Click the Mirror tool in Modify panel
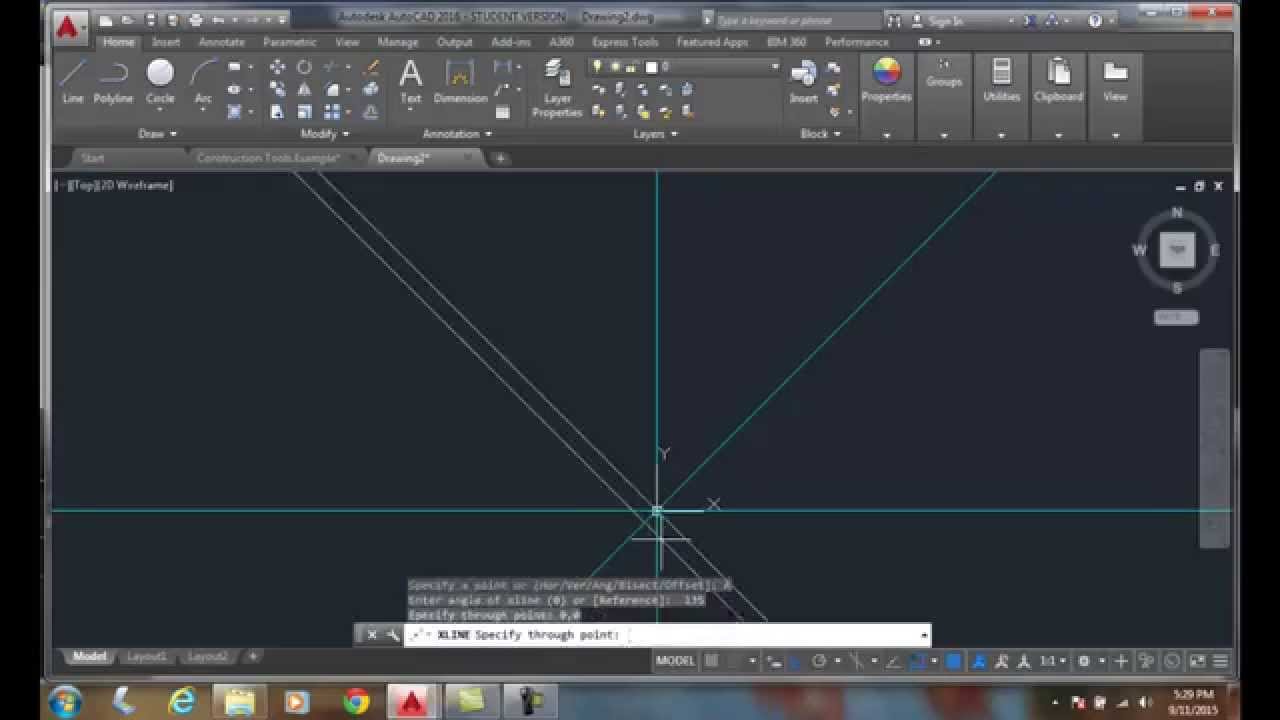Viewport: 1280px width, 720px height. [304, 90]
